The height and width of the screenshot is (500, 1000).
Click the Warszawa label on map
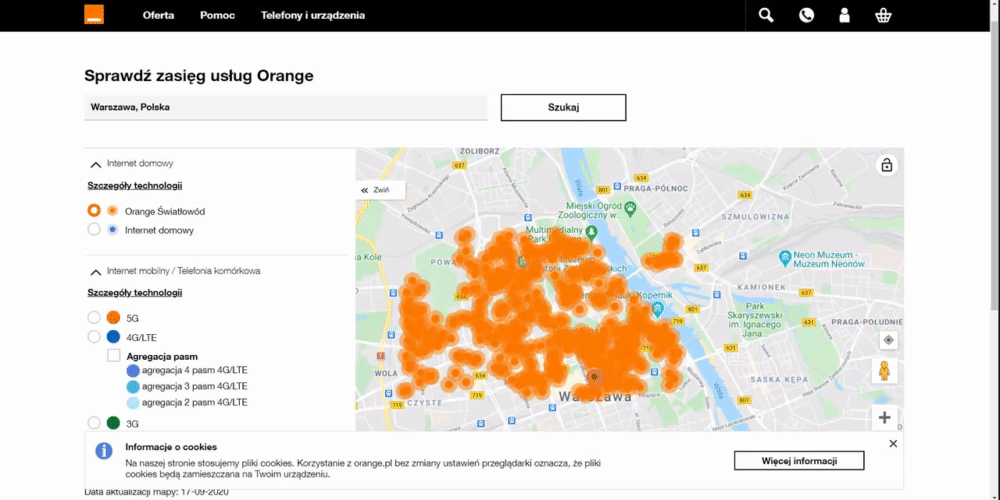pos(595,397)
